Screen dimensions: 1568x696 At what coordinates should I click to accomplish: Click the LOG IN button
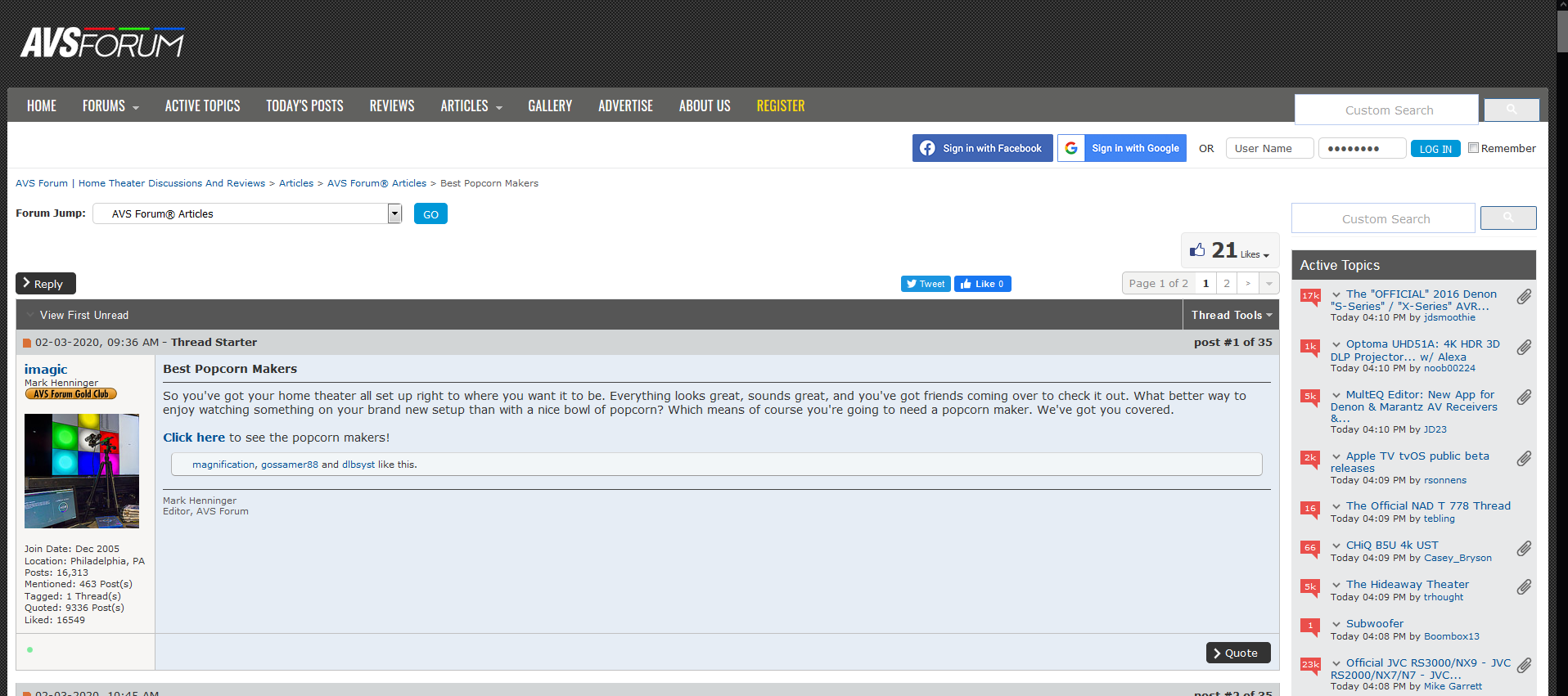point(1435,149)
